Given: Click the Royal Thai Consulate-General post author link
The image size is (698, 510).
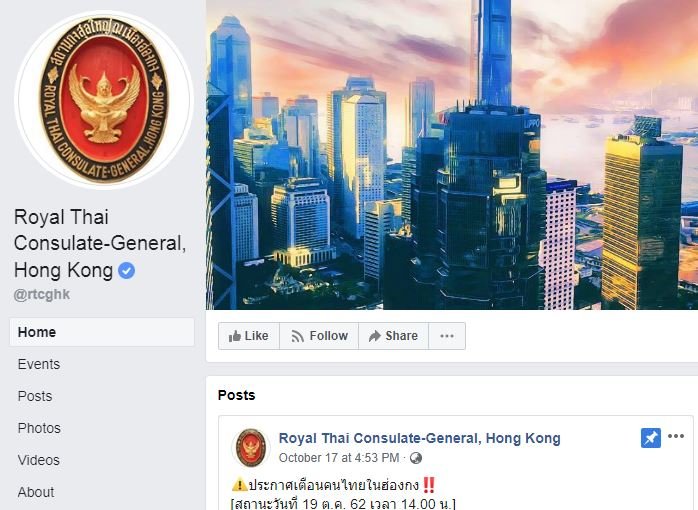Looking at the screenshot, I should coord(419,438).
